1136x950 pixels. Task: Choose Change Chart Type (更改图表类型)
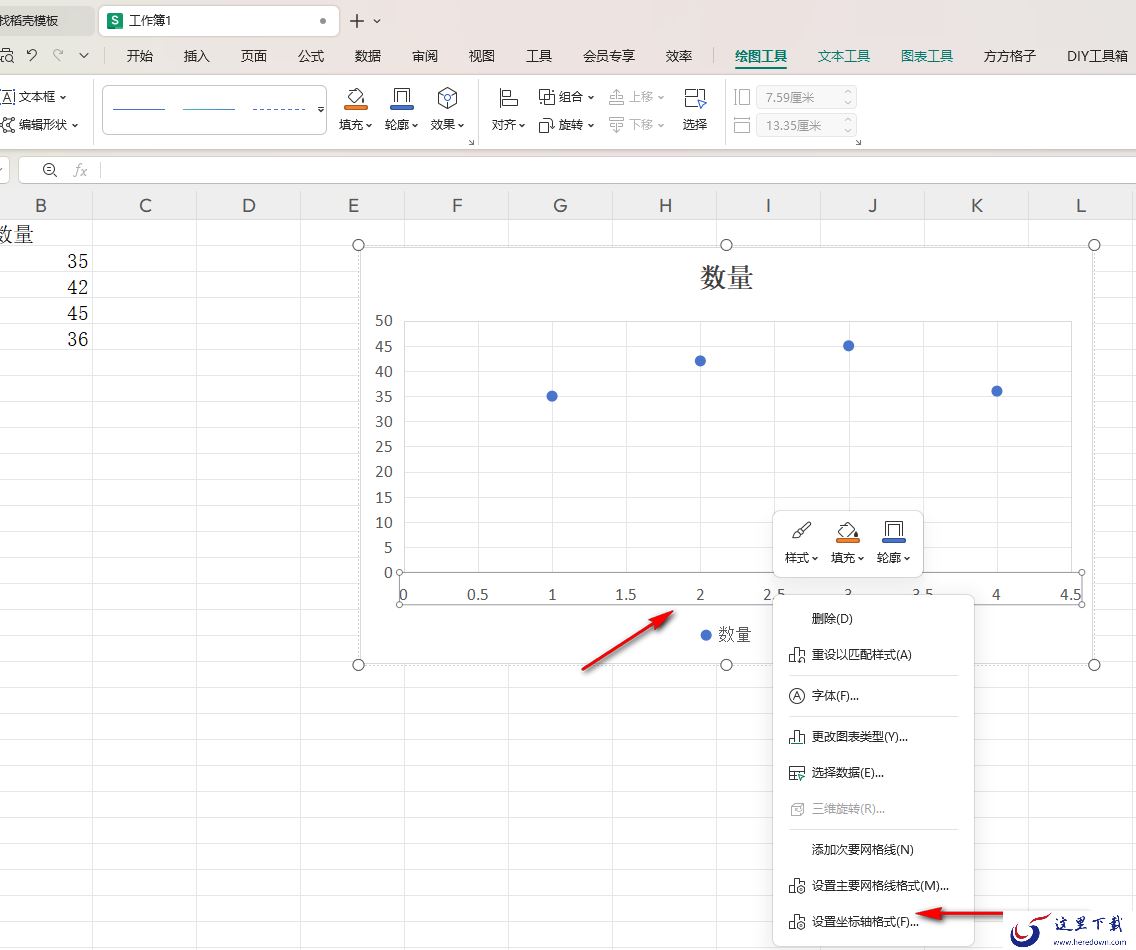coord(873,736)
